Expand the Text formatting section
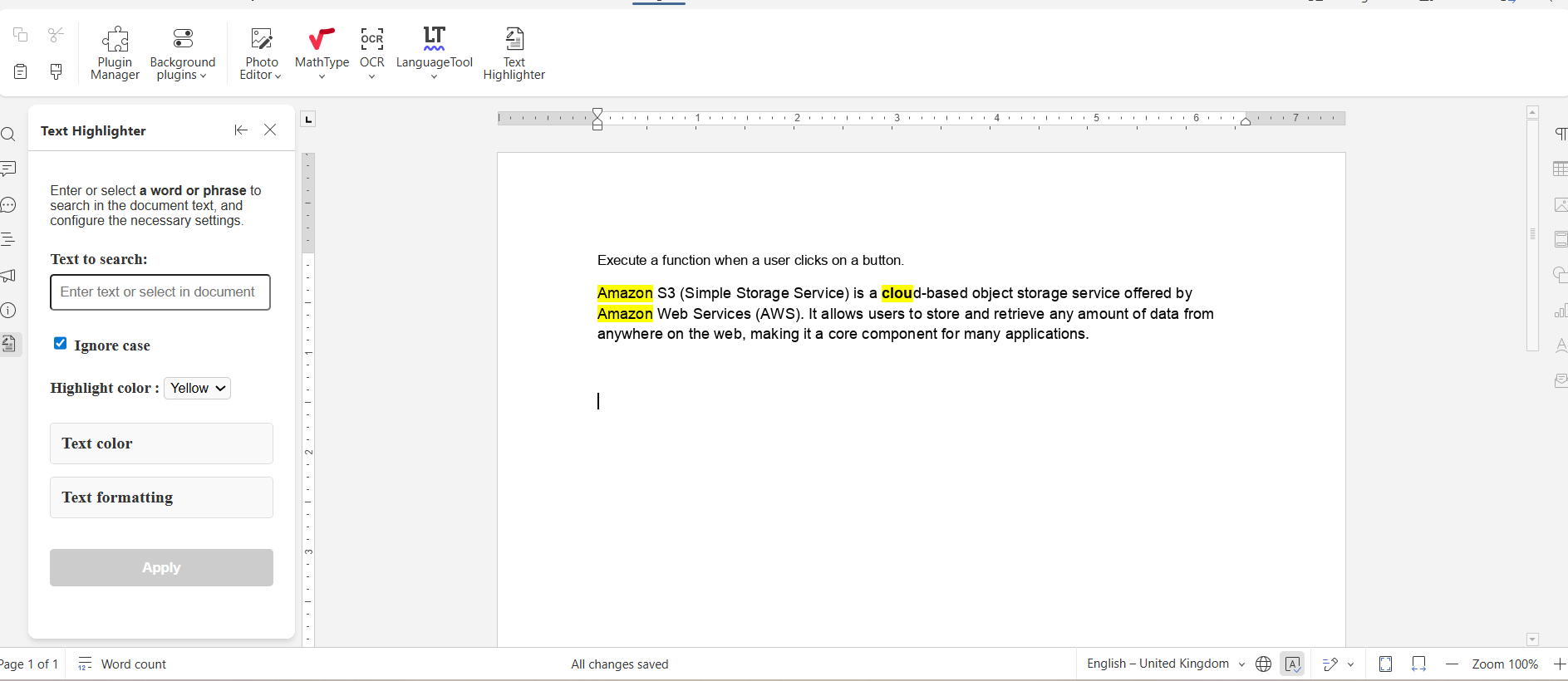 [161, 497]
